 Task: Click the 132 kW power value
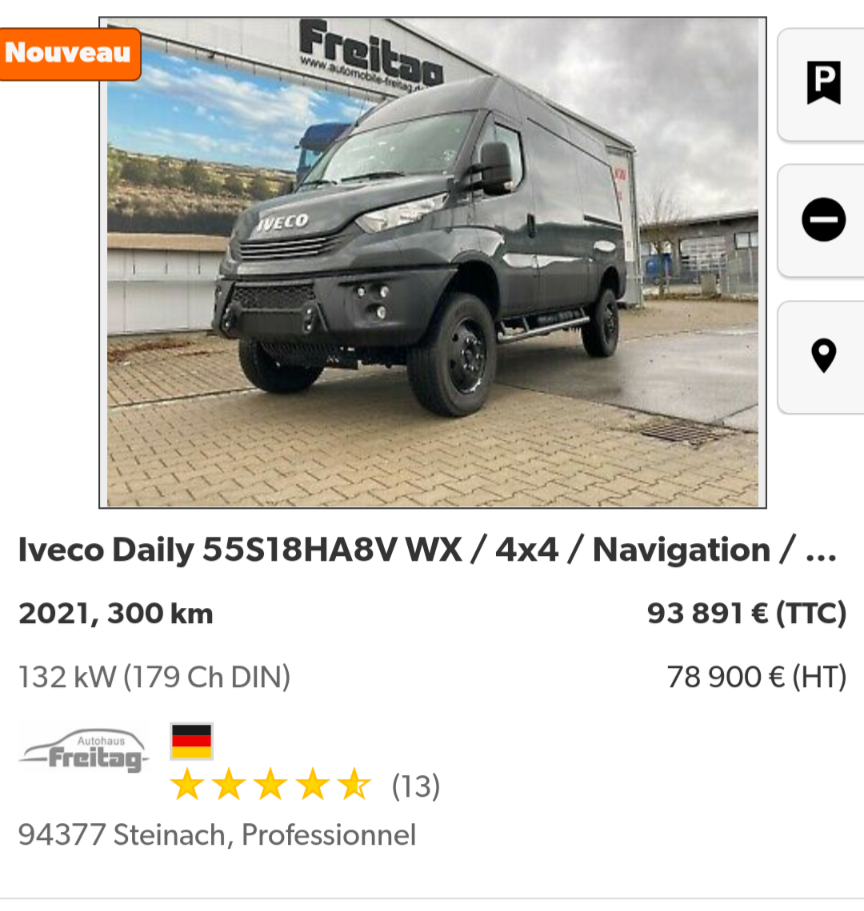coord(67,677)
